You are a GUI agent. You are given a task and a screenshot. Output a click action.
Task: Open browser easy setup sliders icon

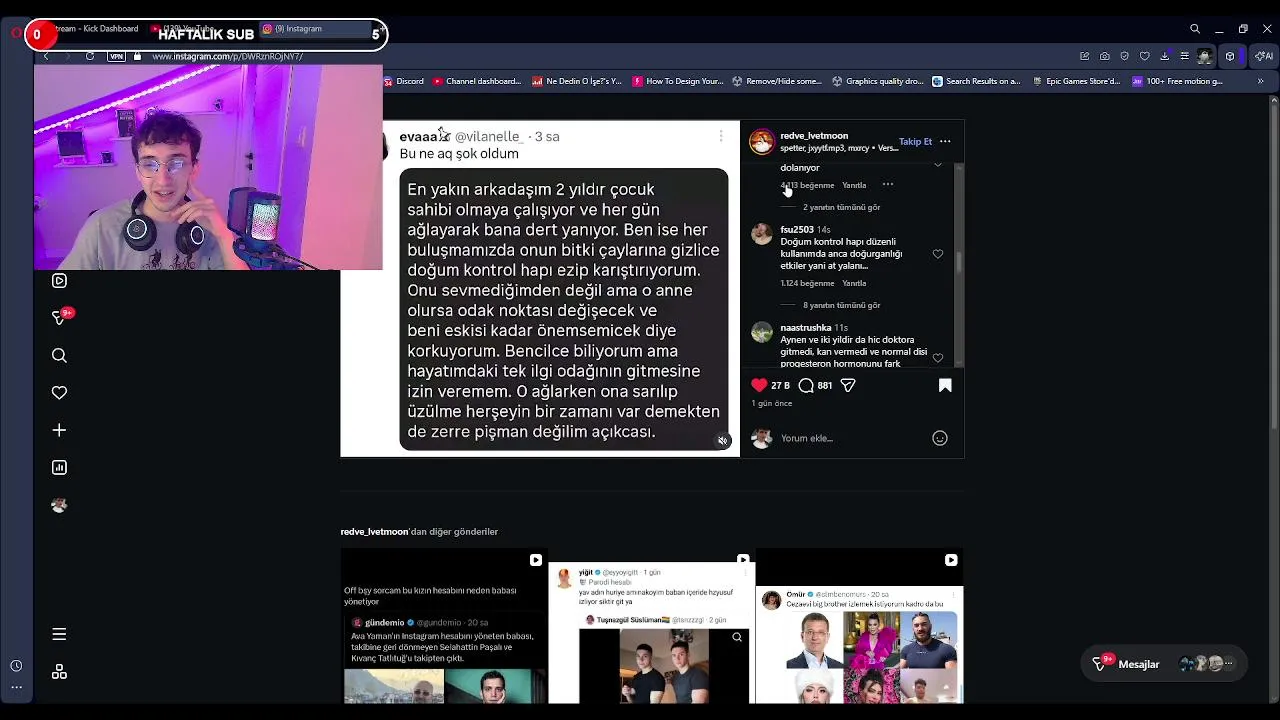click(x=1184, y=56)
